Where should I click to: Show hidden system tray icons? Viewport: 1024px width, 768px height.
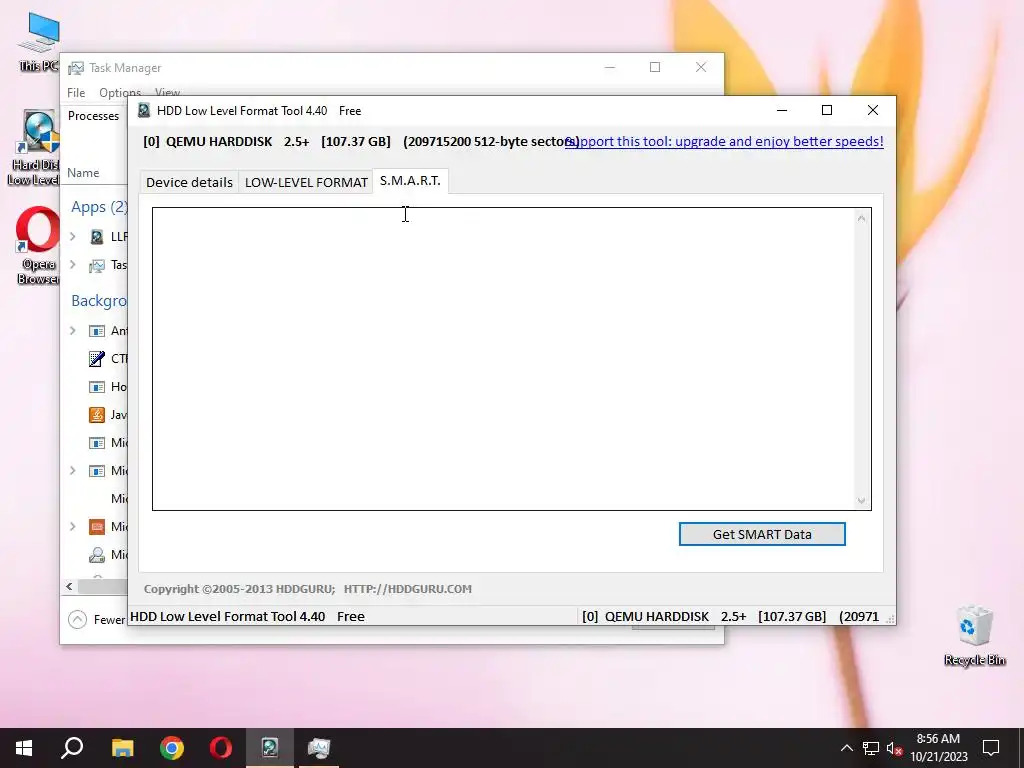pos(846,748)
